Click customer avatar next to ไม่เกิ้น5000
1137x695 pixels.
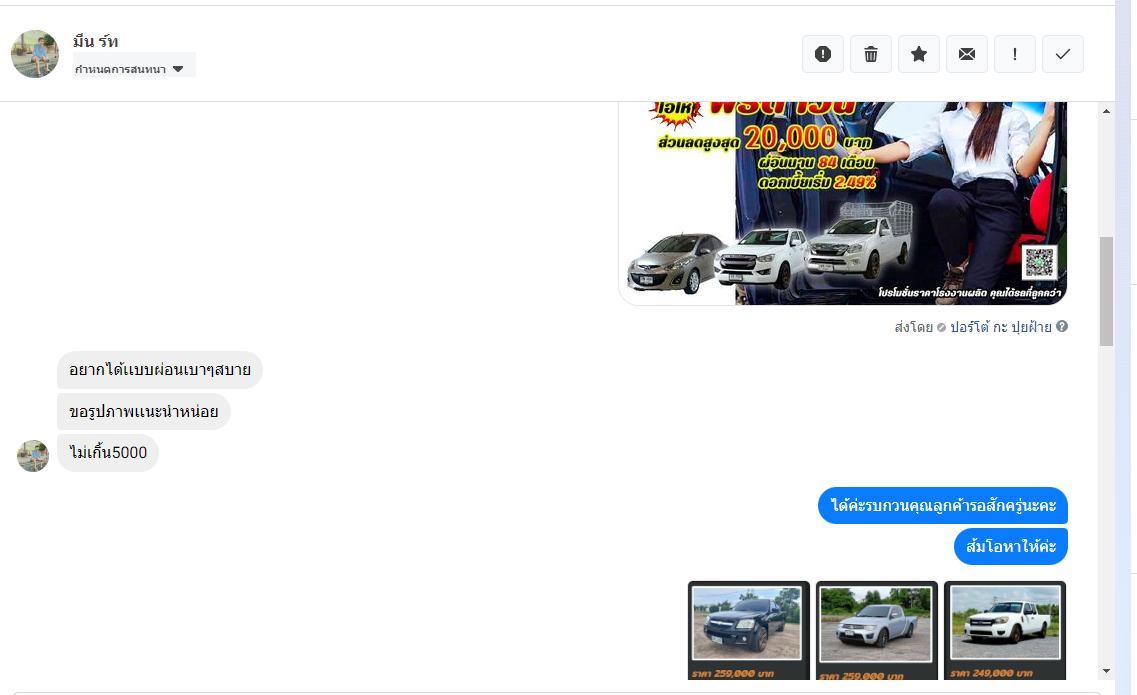(x=33, y=456)
